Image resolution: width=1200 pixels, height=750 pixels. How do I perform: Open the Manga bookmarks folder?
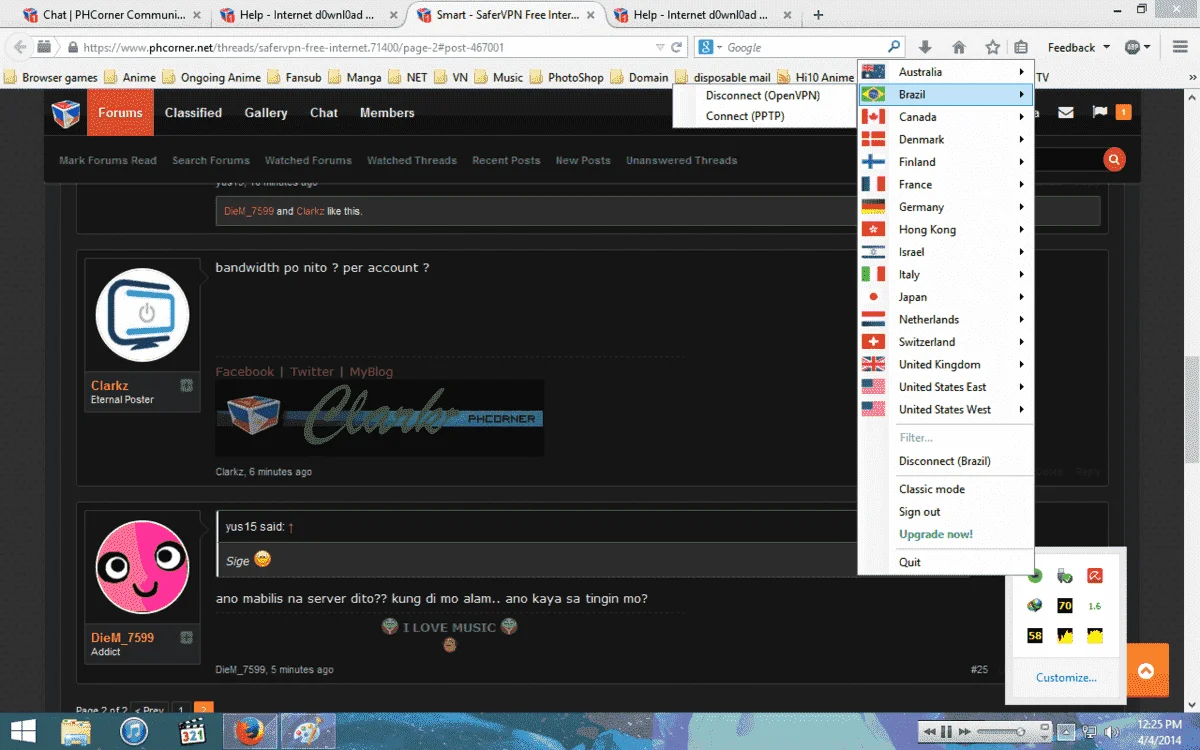(x=355, y=77)
